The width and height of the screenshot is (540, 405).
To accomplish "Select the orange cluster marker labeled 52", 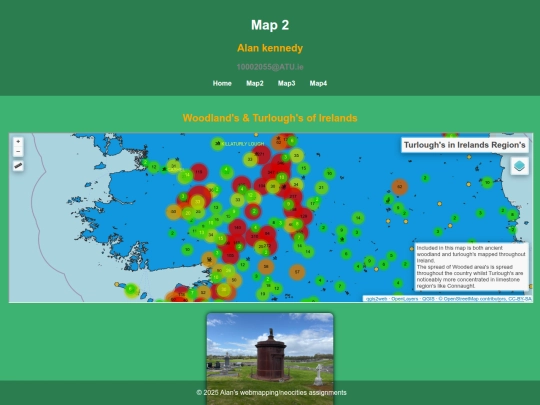I will click(203, 293).
